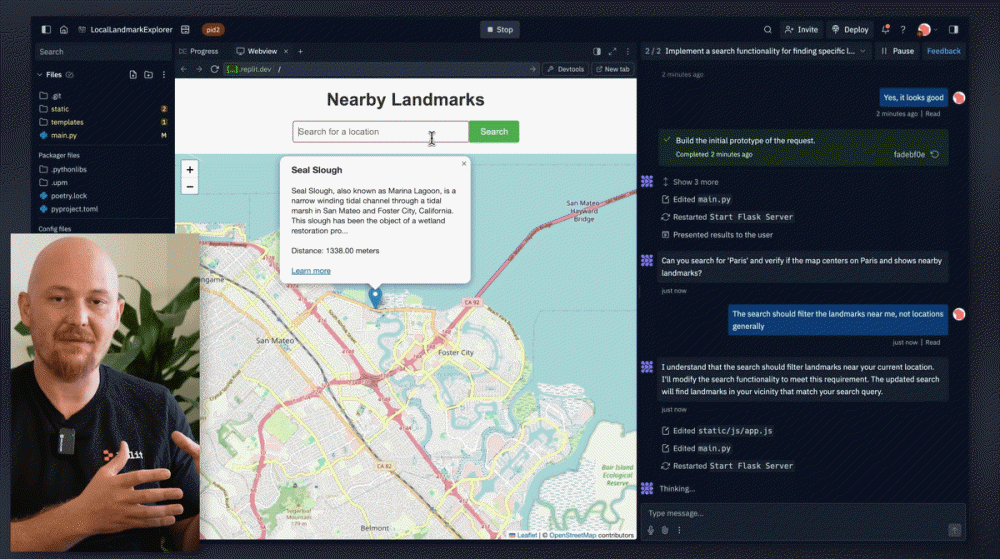Toggle the left sidebar panel icon

click(46, 29)
